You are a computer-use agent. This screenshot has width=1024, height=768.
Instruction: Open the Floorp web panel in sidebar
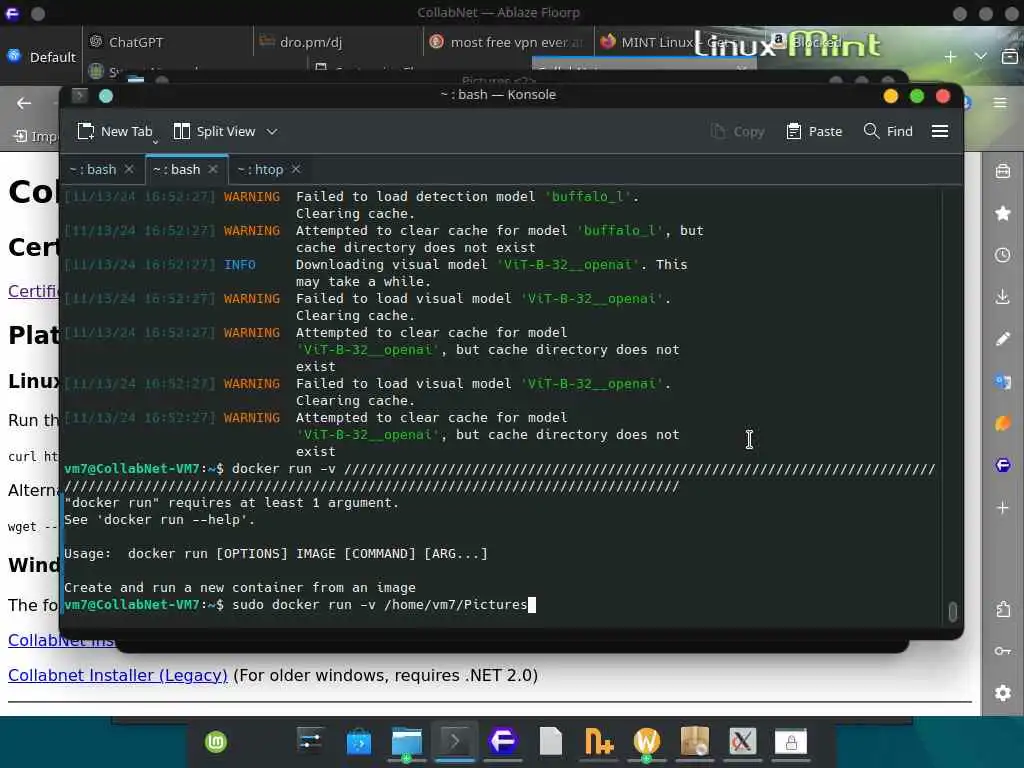point(1002,465)
